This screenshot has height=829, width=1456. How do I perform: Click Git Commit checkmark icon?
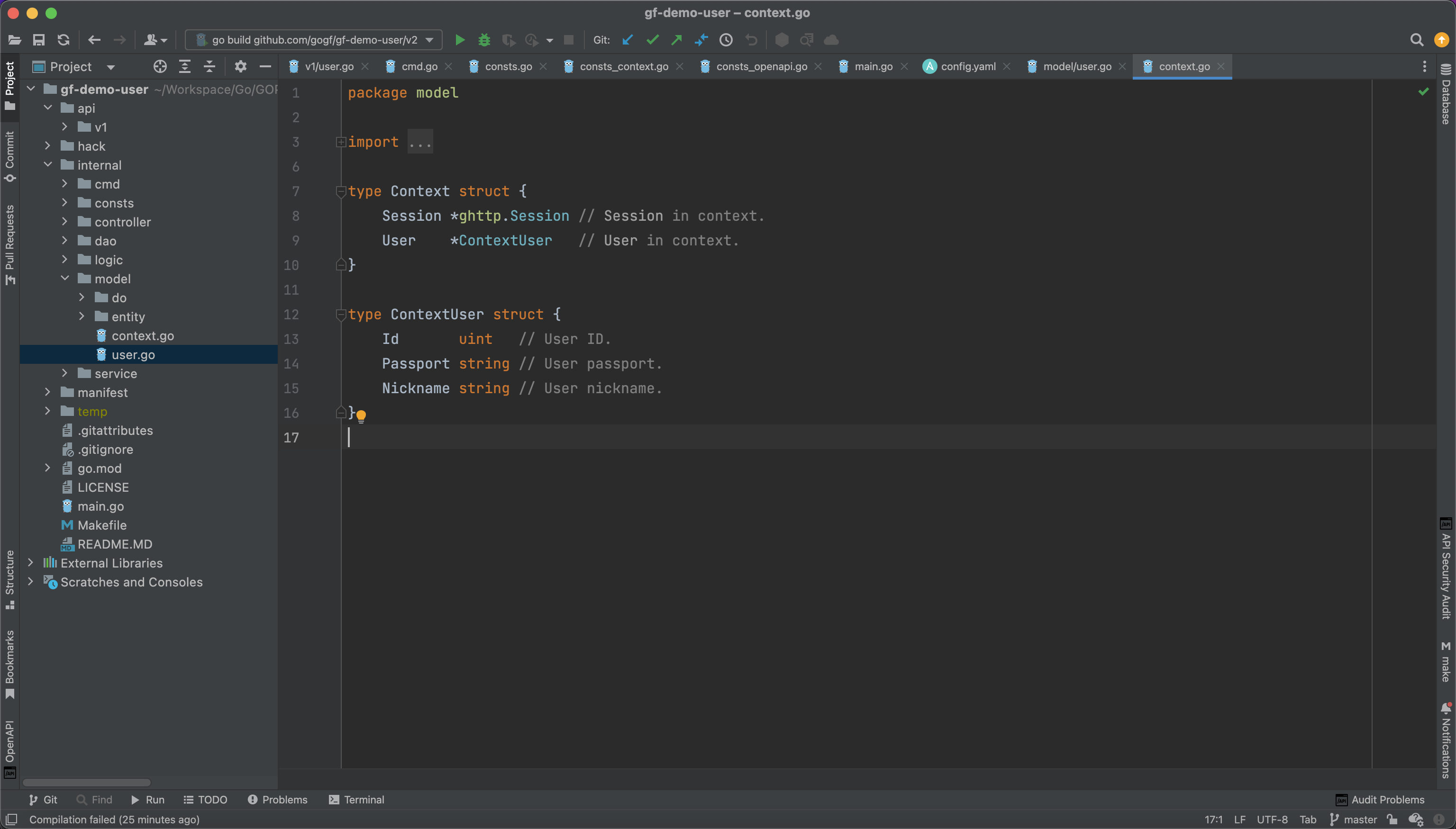tap(652, 40)
